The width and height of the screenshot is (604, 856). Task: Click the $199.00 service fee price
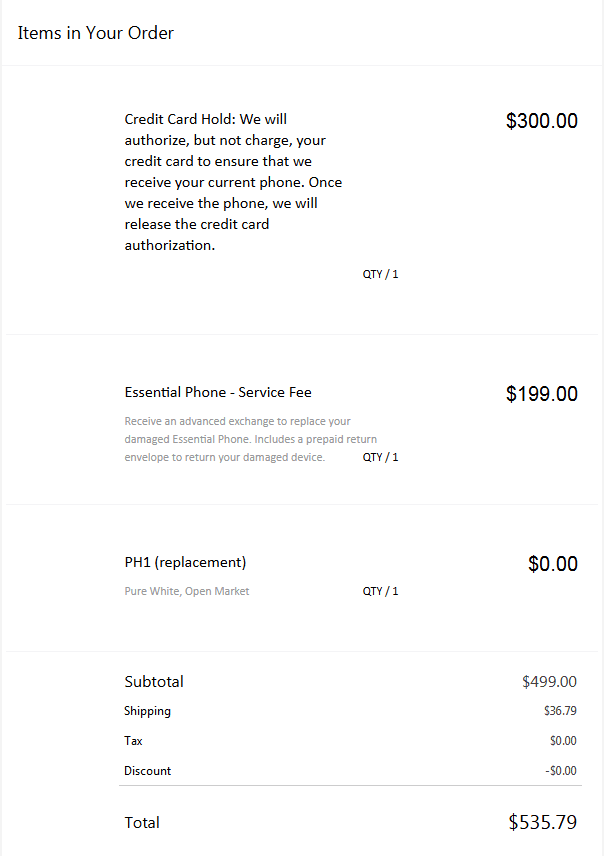tap(541, 394)
